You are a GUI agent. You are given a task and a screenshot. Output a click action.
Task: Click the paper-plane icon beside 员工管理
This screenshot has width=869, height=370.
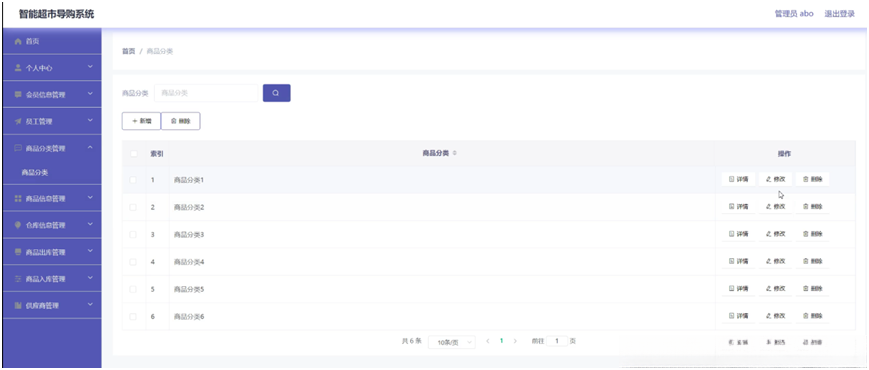point(18,121)
